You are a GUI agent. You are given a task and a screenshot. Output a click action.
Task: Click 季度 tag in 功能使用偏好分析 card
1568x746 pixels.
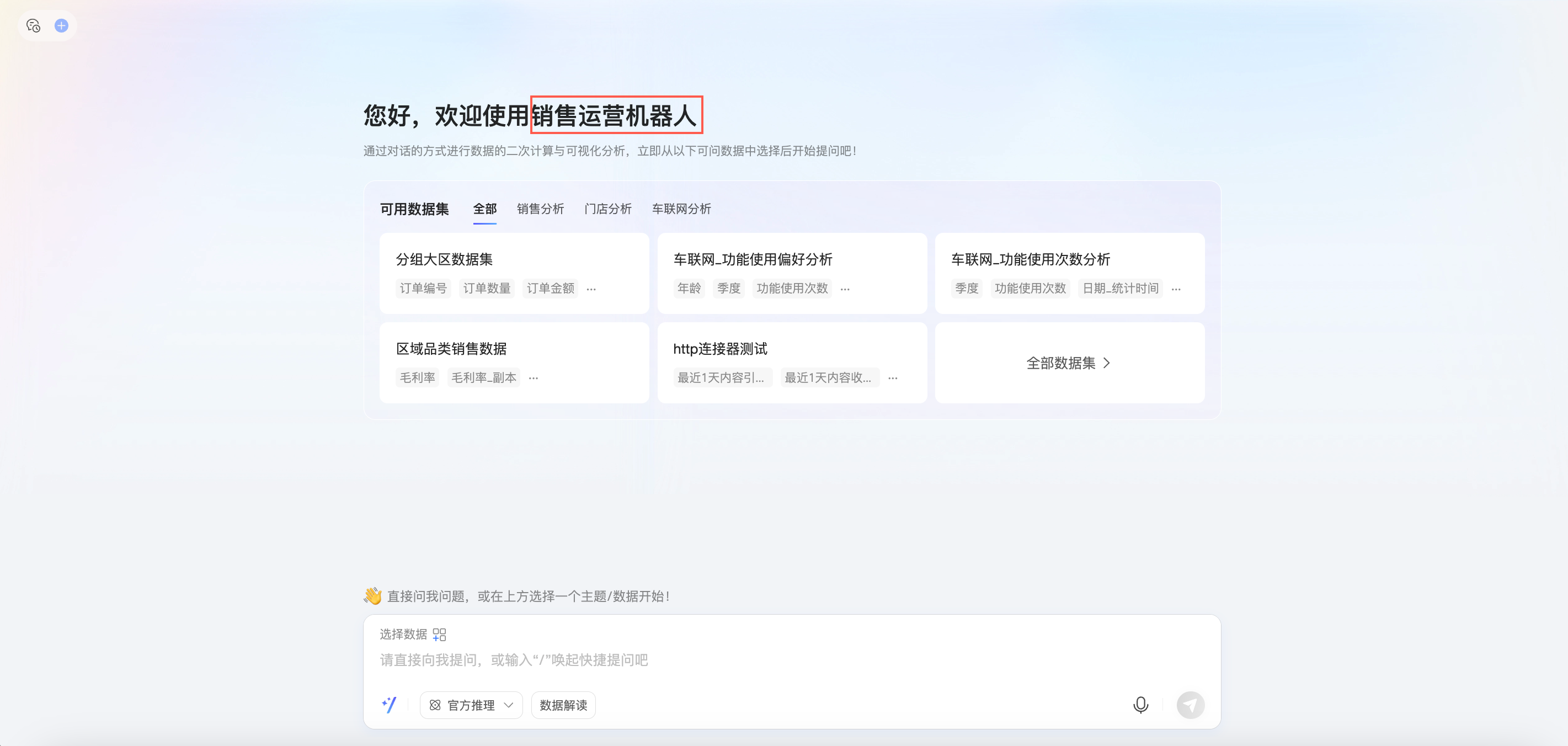(x=729, y=288)
